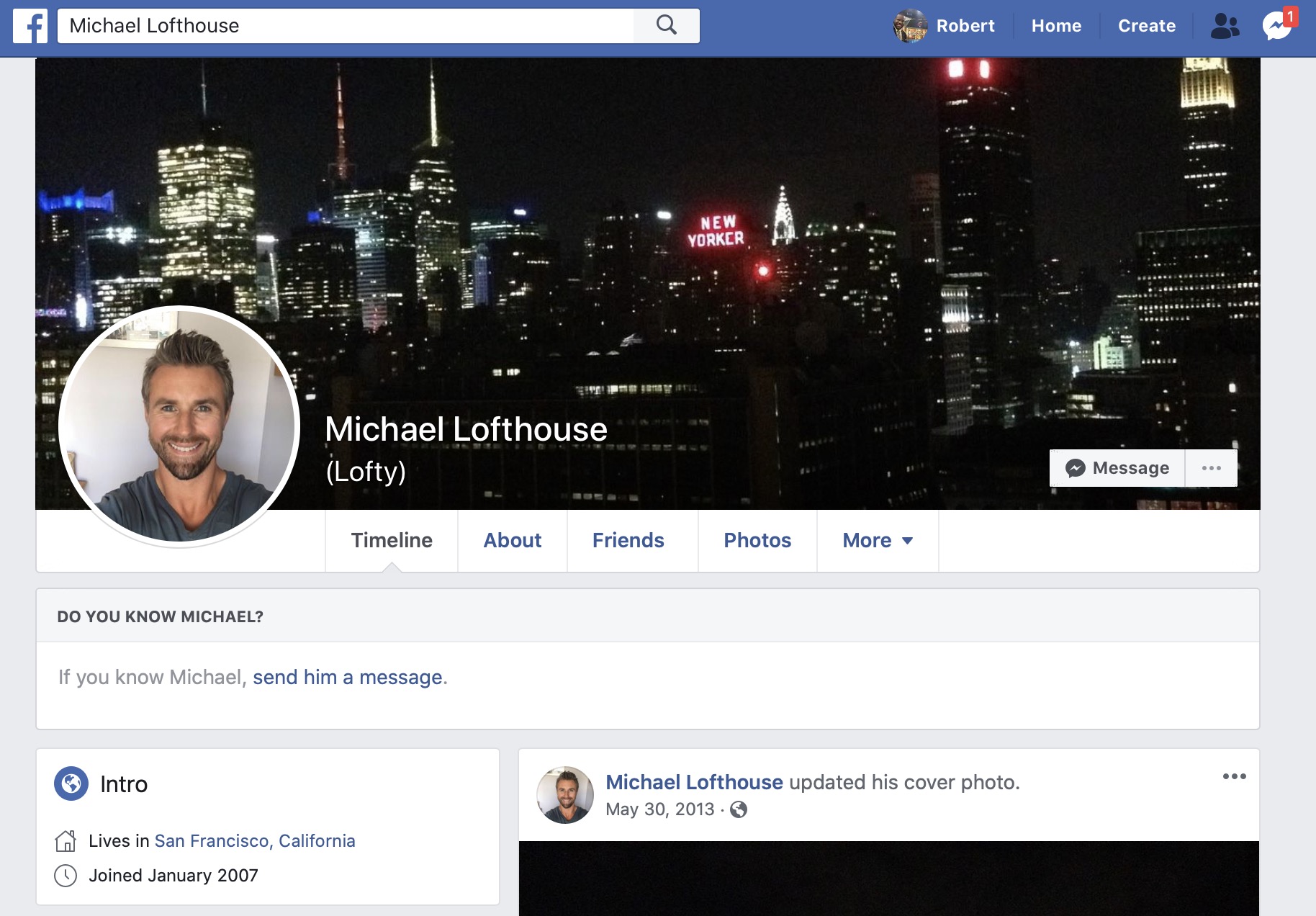This screenshot has width=1316, height=916.
Task: Click the Intro globe icon
Action: point(71,783)
